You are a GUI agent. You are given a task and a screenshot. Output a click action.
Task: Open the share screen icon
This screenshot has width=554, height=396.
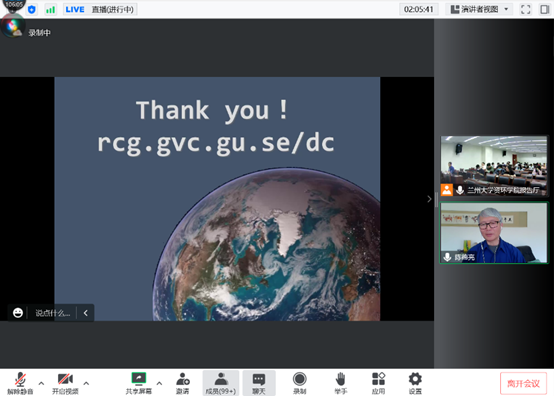pos(138,383)
